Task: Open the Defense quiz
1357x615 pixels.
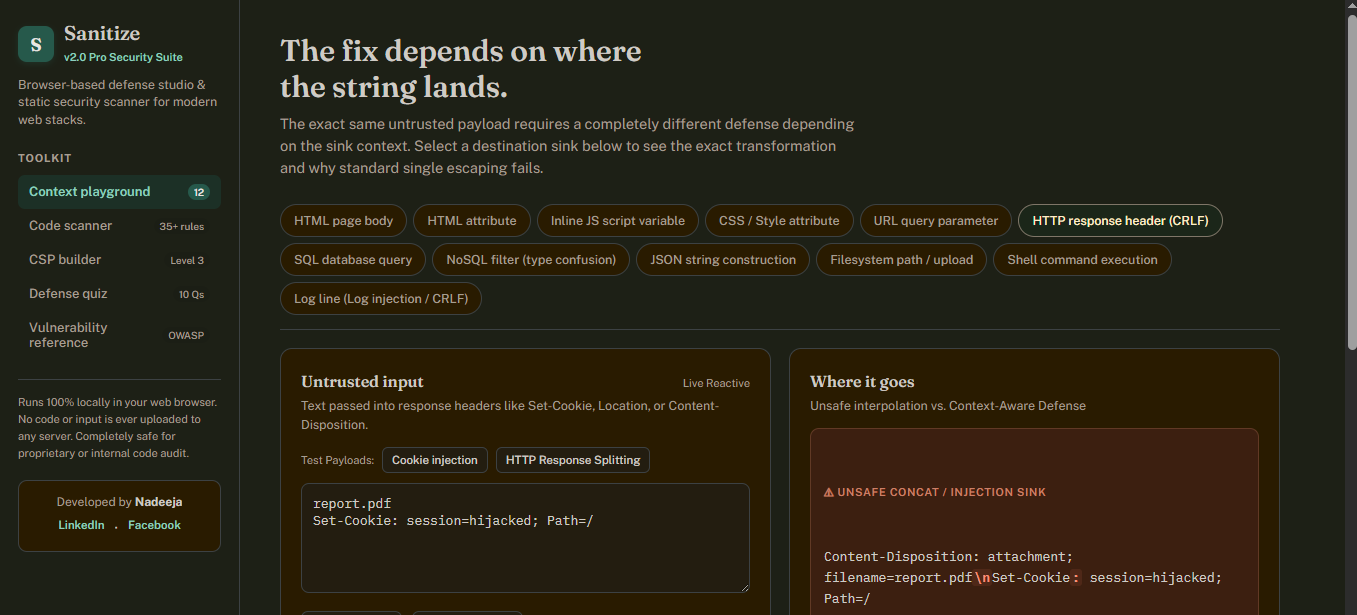Action: (119, 294)
